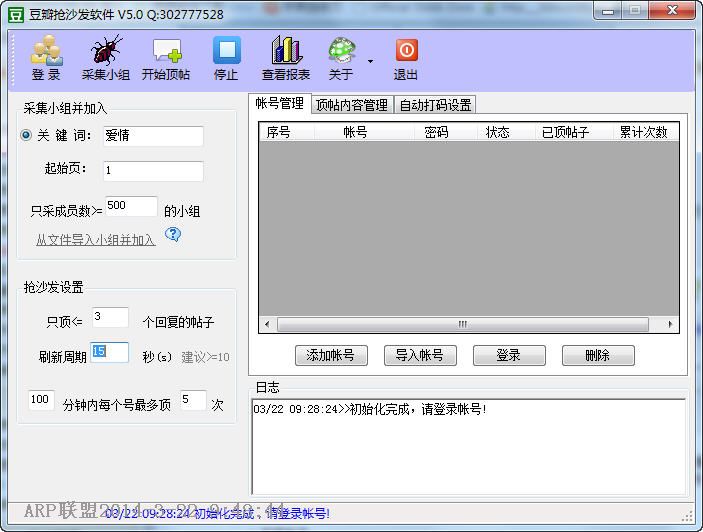Click the 序号 column header
The image size is (703, 532).
click(x=287, y=132)
